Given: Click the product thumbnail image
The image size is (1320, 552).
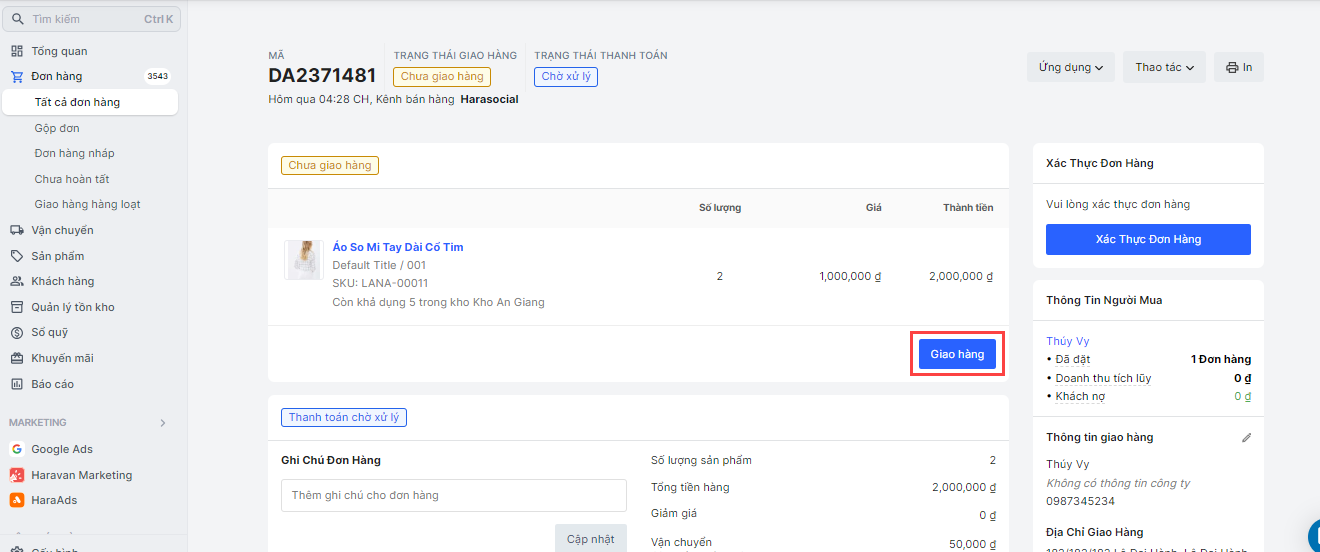Looking at the screenshot, I should [x=302, y=260].
